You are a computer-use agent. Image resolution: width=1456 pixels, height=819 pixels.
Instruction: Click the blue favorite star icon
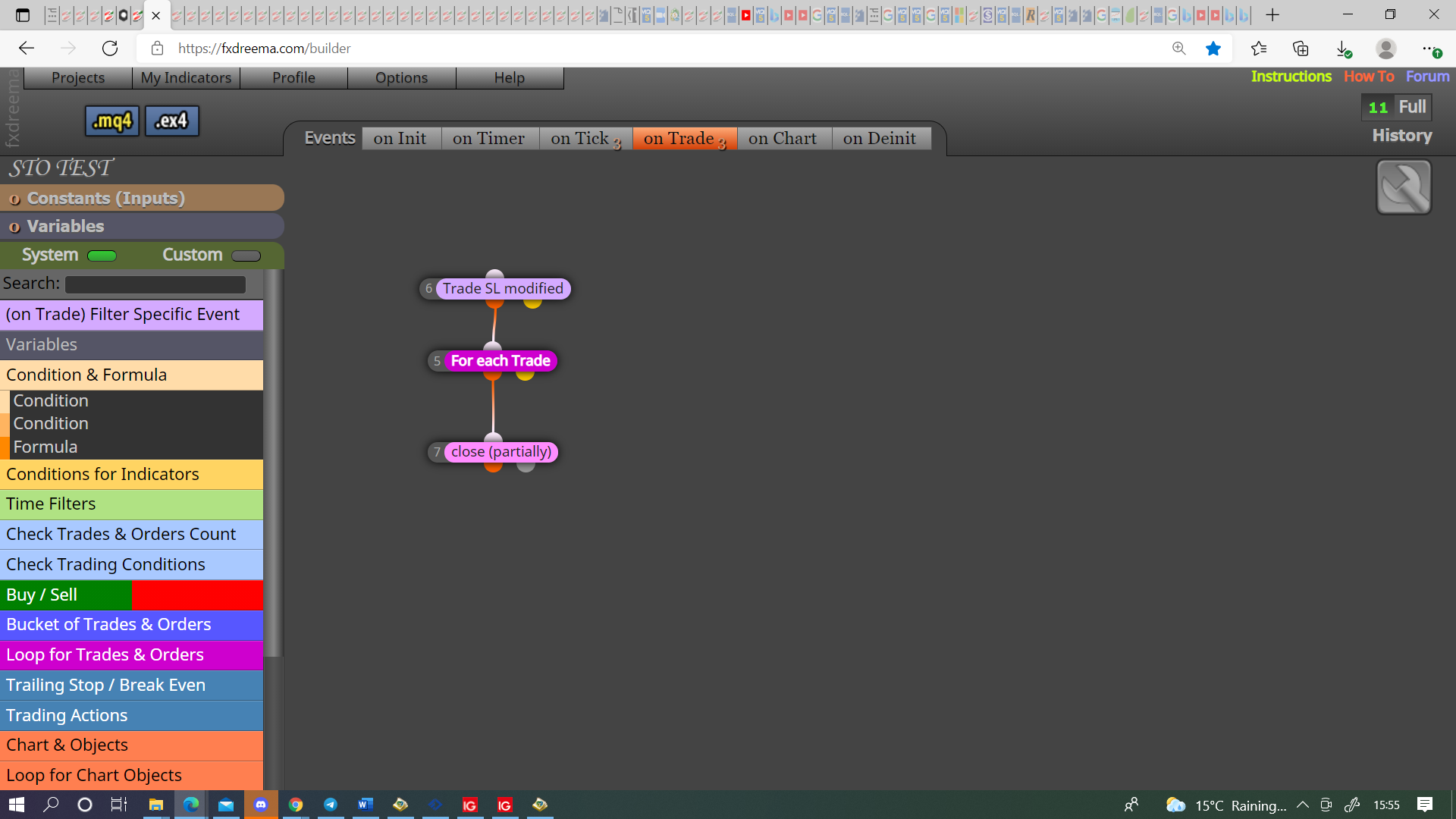(1213, 49)
